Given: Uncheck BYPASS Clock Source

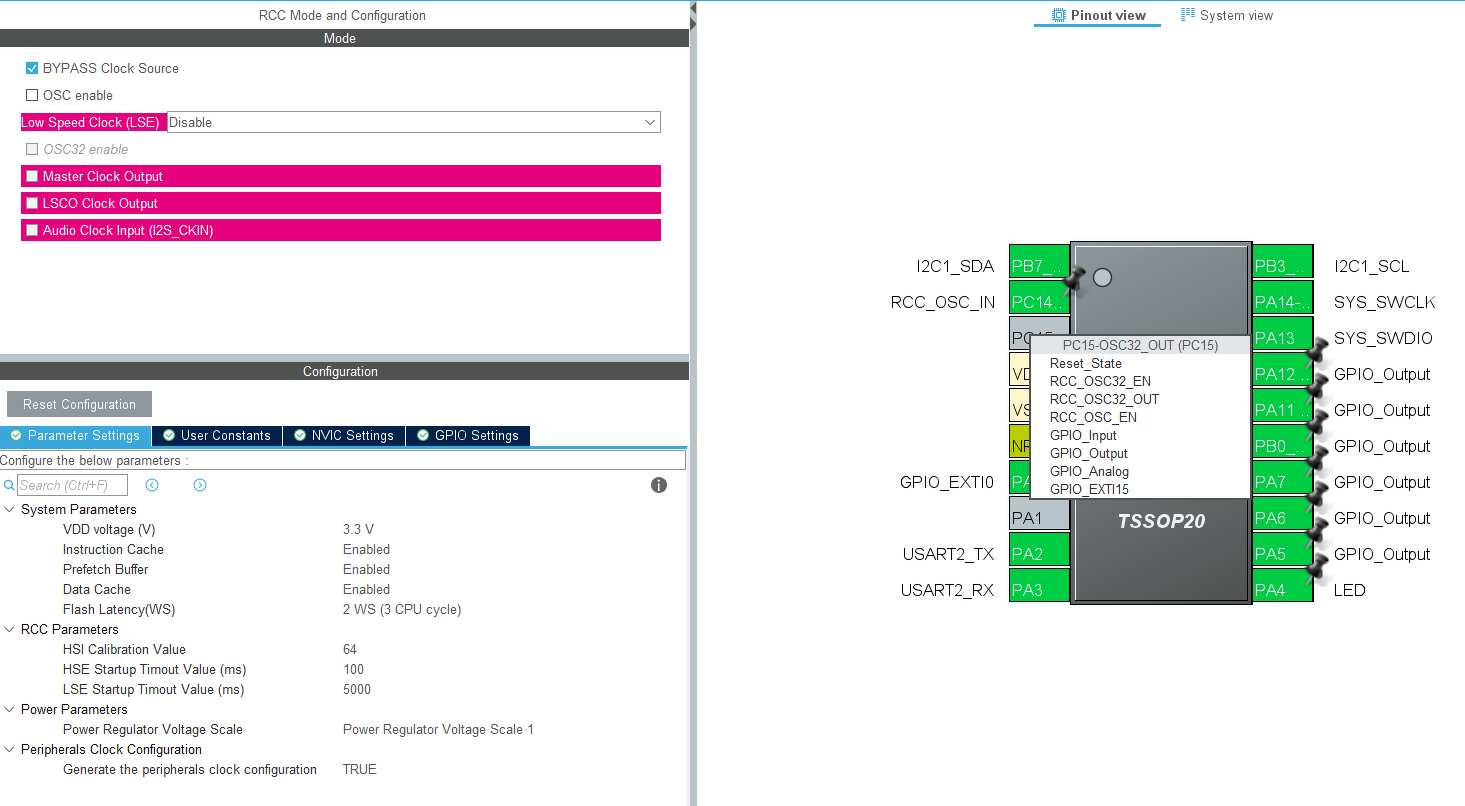Looking at the screenshot, I should click(x=32, y=68).
